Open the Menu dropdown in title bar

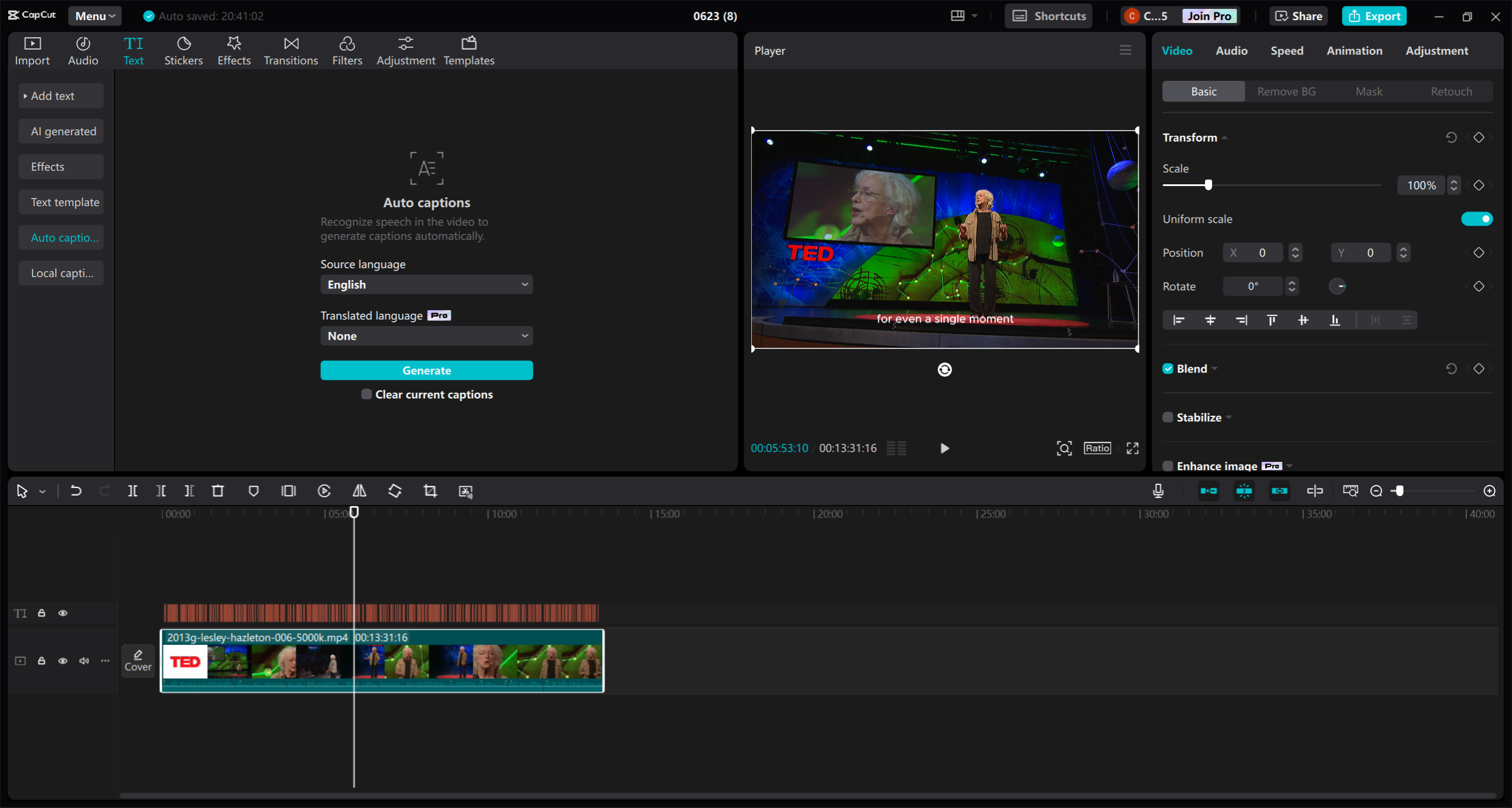pyautogui.click(x=94, y=16)
